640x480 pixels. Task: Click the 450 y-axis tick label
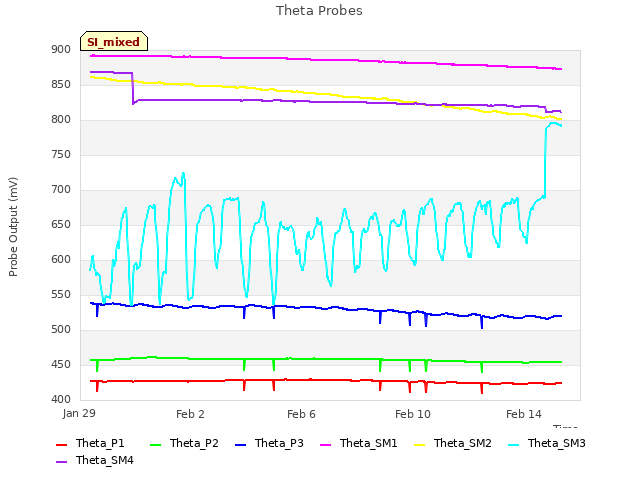61,364
